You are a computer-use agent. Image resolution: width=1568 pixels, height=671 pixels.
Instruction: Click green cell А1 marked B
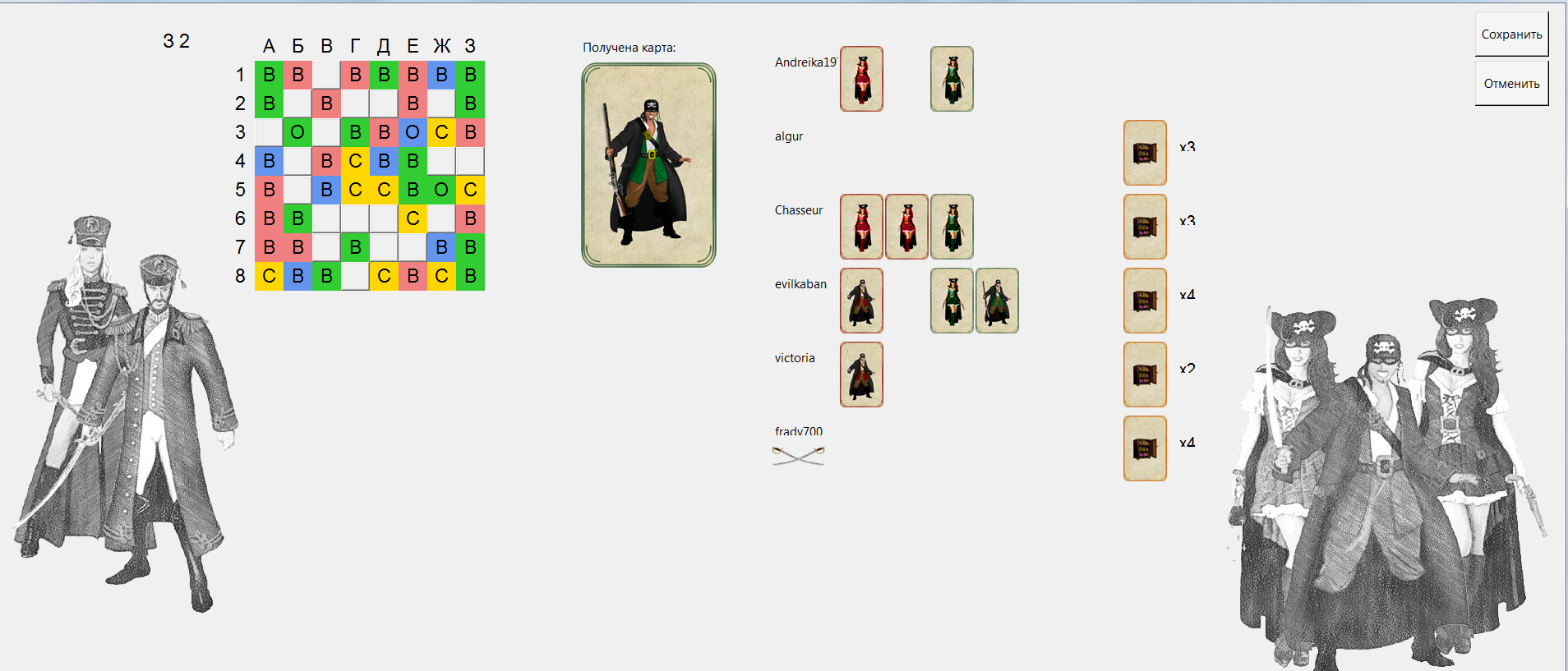(x=269, y=75)
